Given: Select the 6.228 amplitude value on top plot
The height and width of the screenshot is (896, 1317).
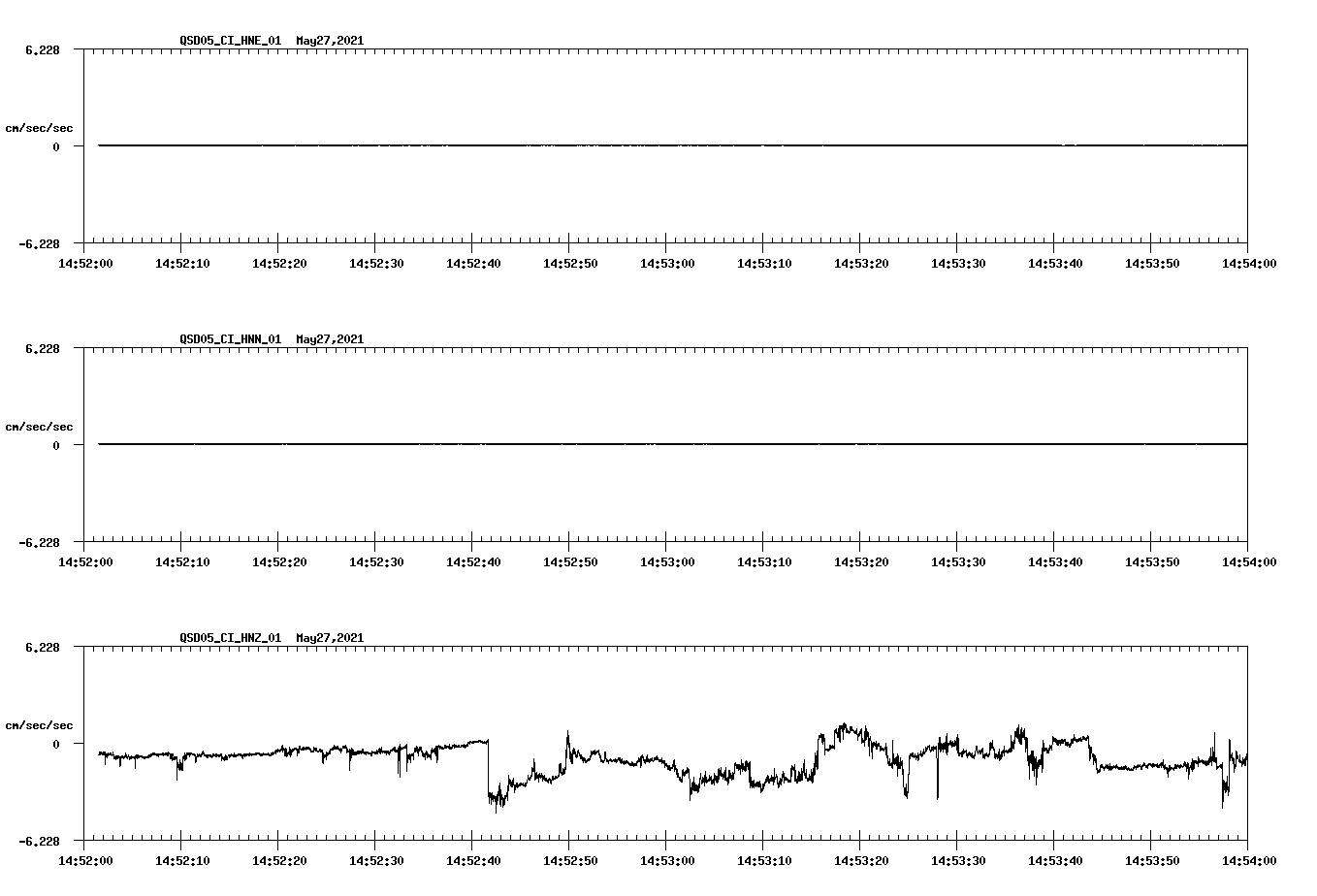Looking at the screenshot, I should [43, 48].
